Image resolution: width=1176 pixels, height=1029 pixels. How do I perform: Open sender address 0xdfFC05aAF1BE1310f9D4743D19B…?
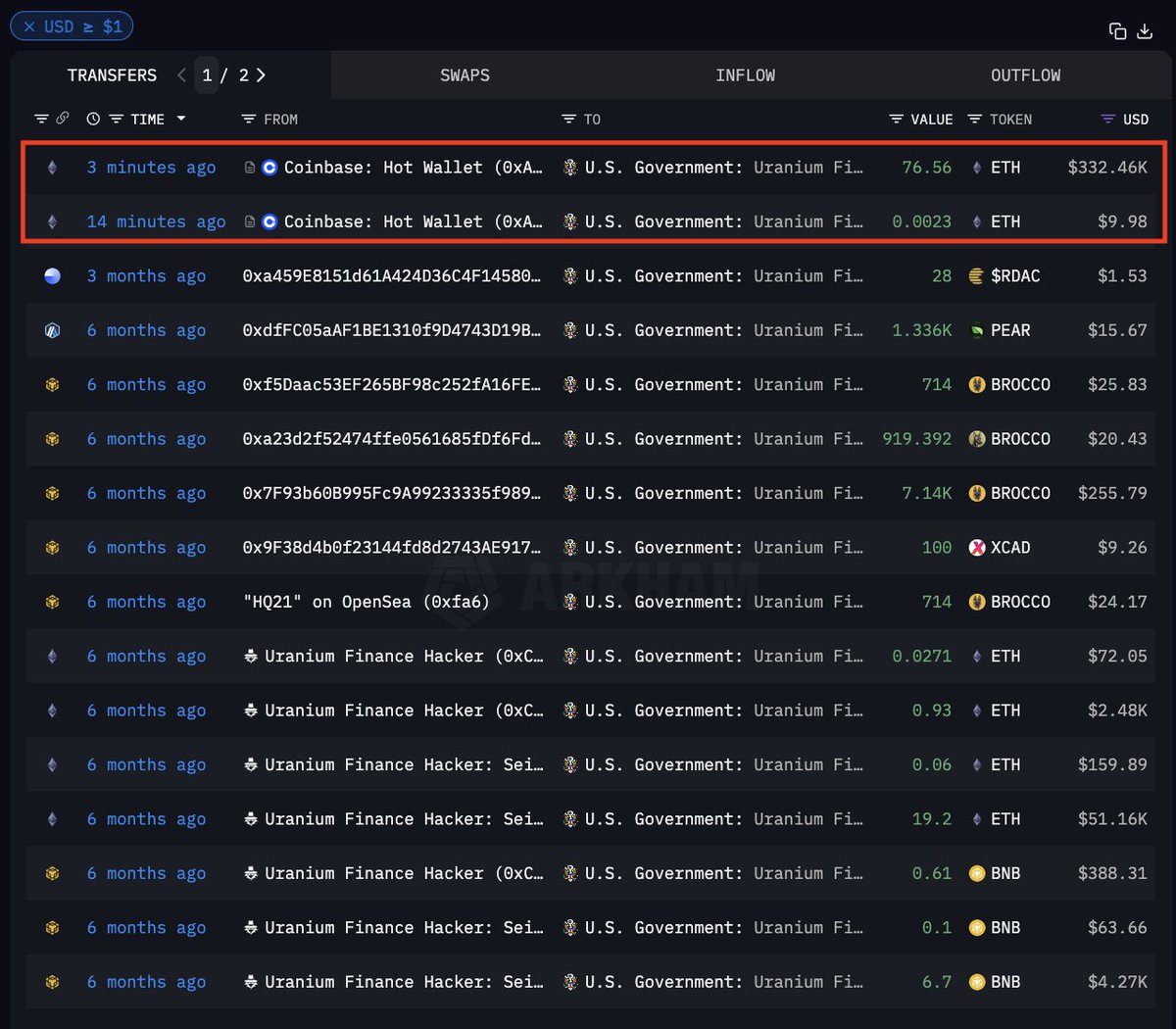(391, 331)
